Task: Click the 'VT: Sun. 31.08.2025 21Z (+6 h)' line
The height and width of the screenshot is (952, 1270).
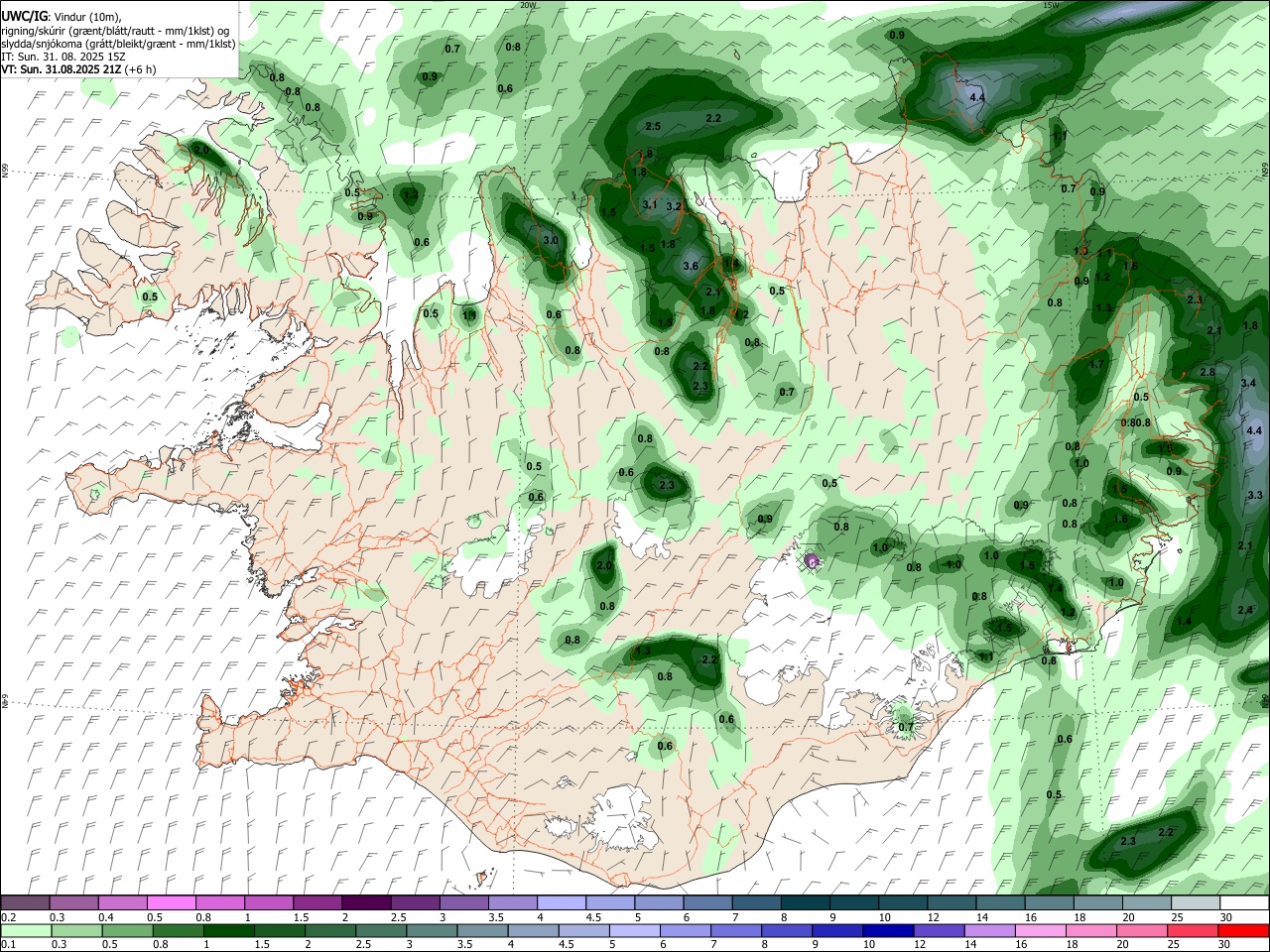Action: (x=77, y=70)
